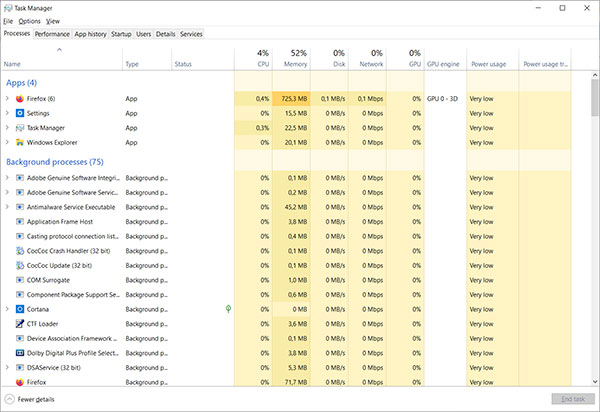The image size is (600, 412).
Task: Click the Settings gear icon in Apps
Action: tap(20, 113)
